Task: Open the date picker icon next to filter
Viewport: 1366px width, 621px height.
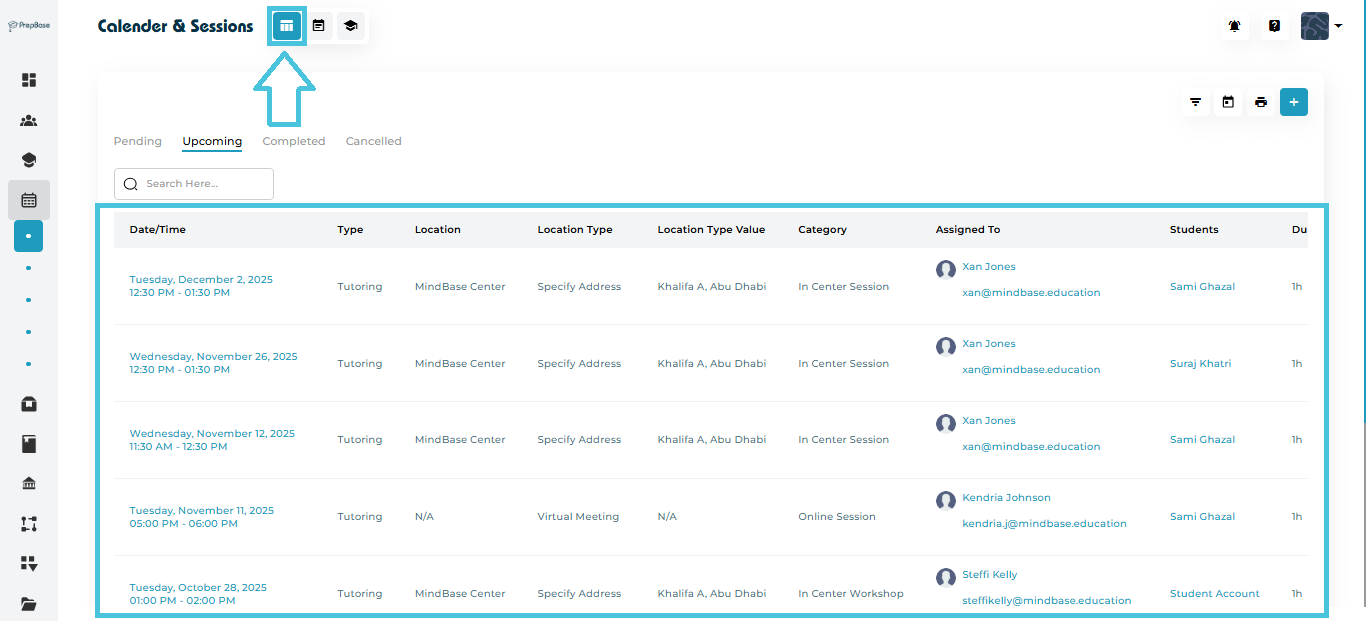Action: point(1228,102)
